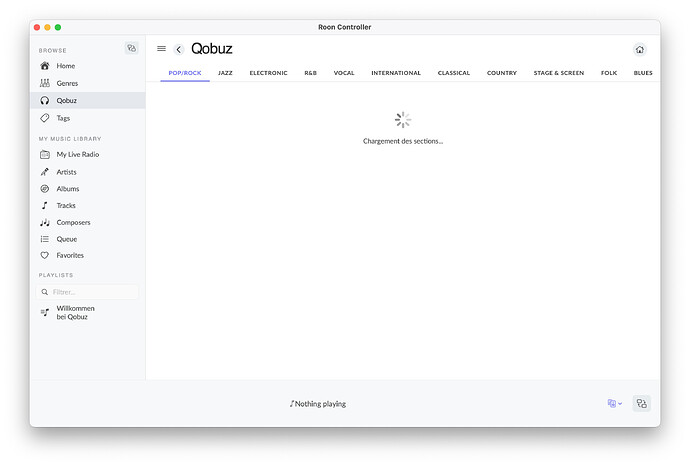This screenshot has height=466, width=690.
Task: Open the VOCAL tab
Action: pos(344,73)
